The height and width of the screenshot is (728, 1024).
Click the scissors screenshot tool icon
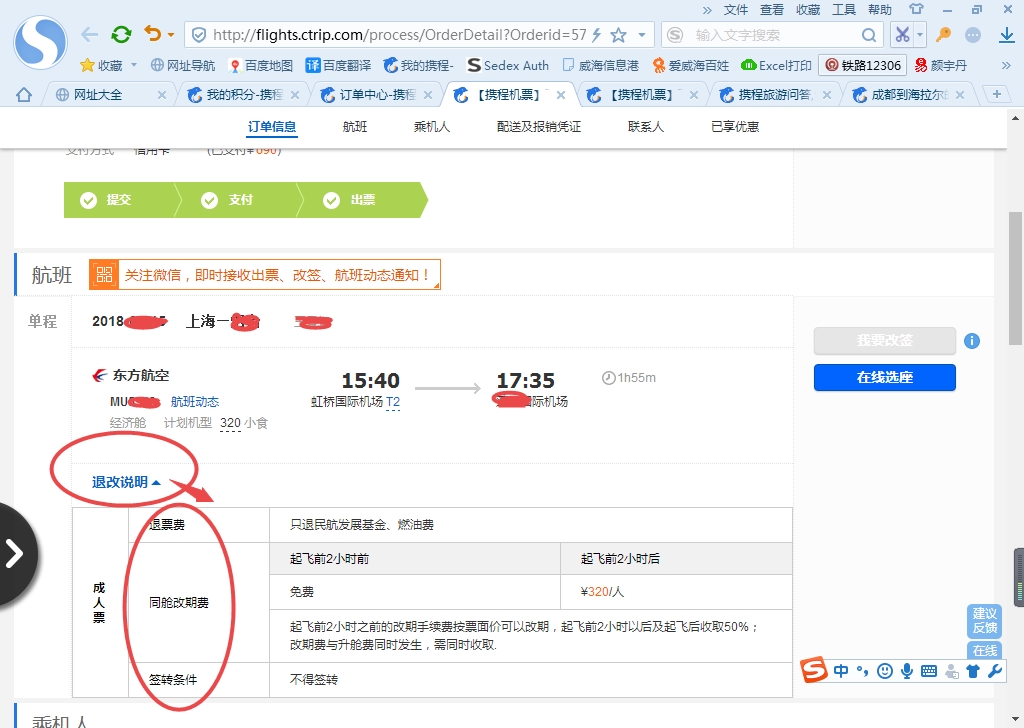tap(902, 35)
